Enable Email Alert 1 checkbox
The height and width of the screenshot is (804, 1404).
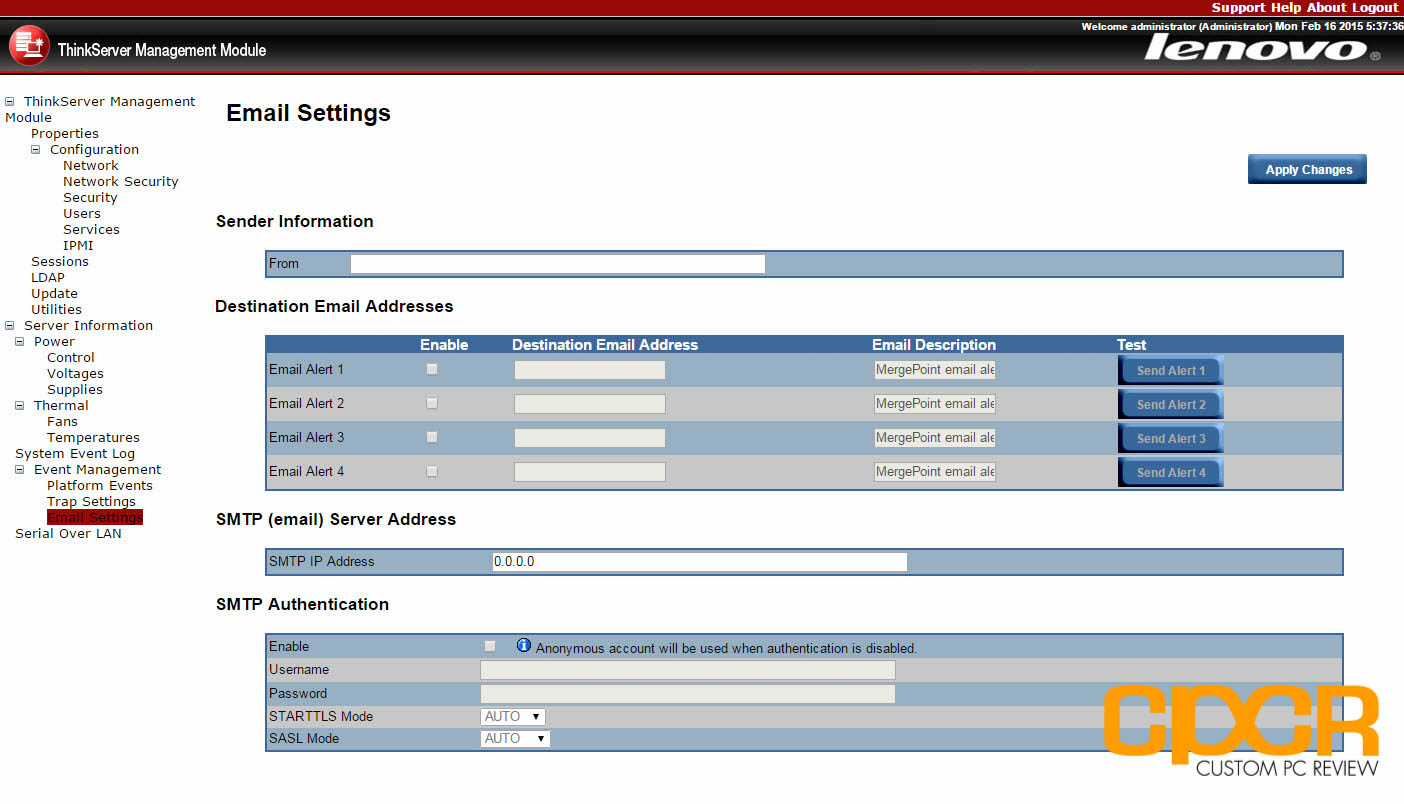(432, 369)
